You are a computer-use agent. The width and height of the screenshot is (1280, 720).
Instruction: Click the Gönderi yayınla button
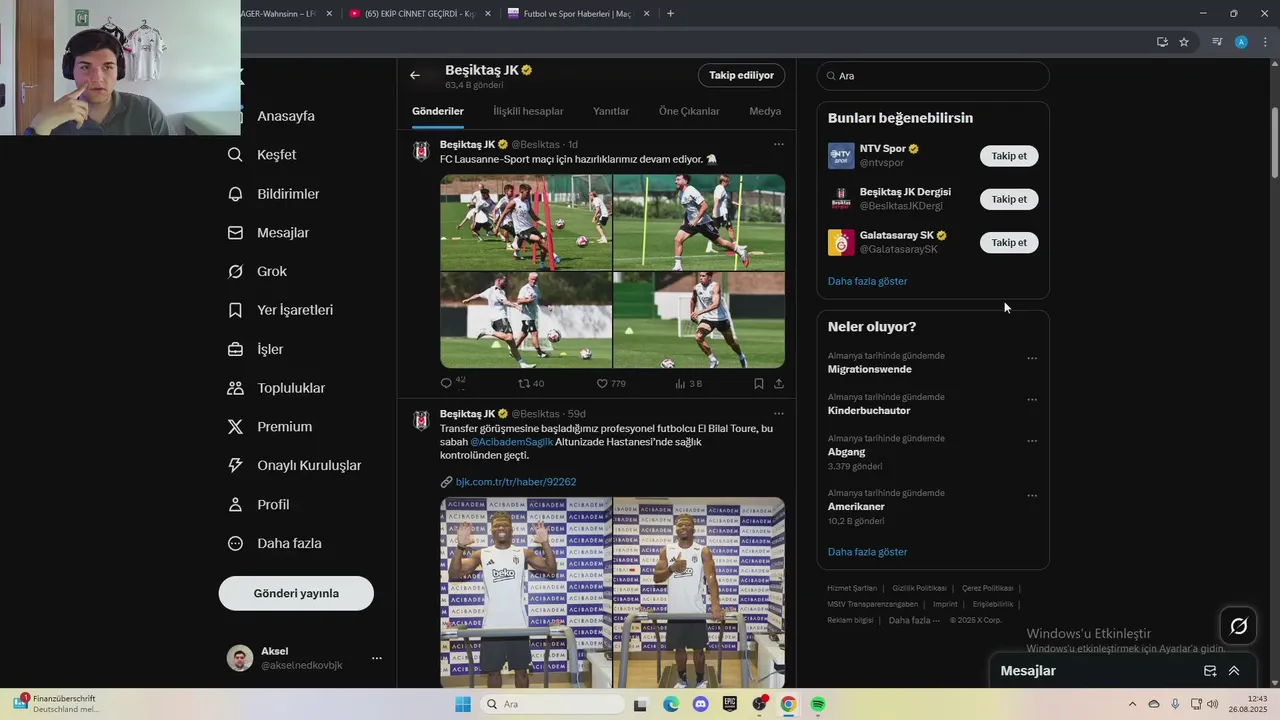tap(296, 593)
